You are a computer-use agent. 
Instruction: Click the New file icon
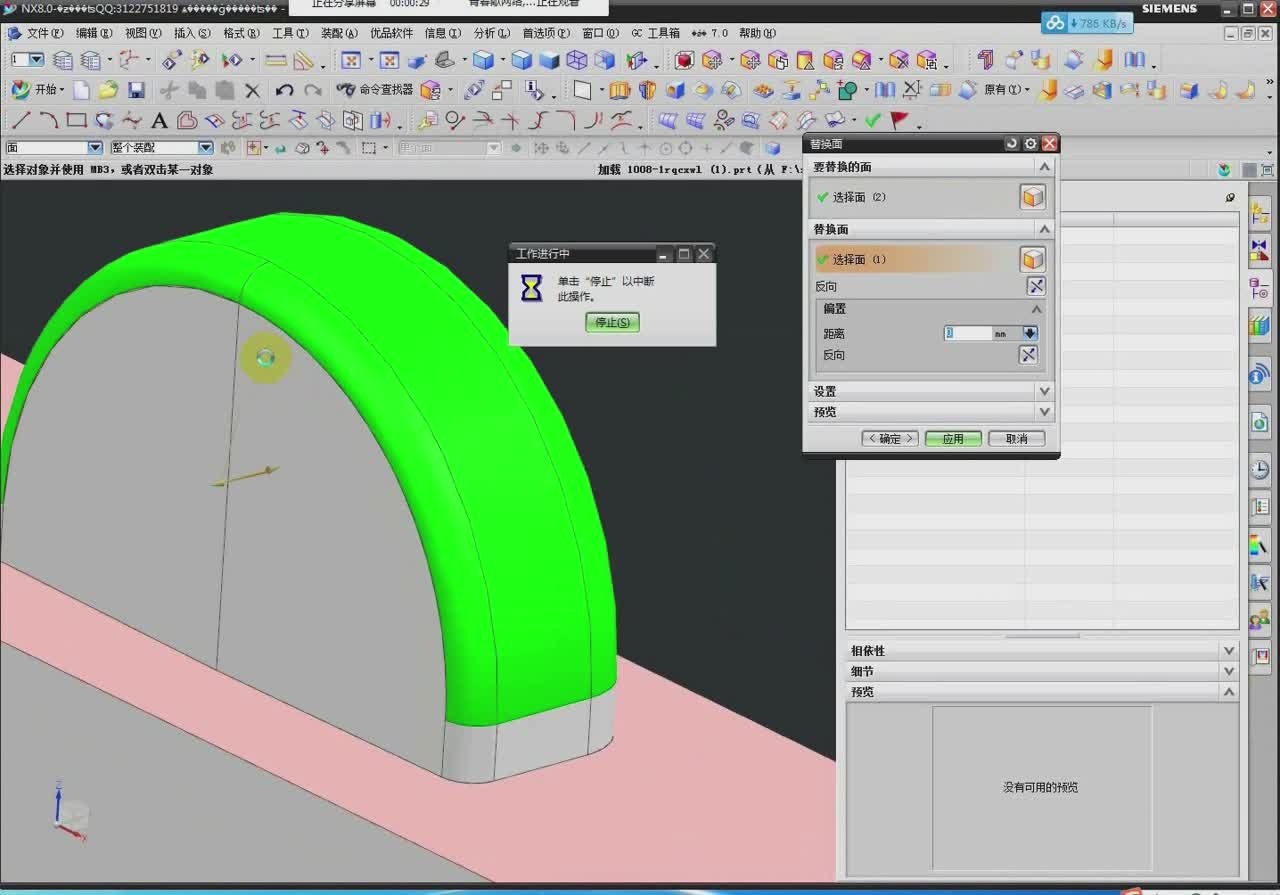click(x=81, y=90)
